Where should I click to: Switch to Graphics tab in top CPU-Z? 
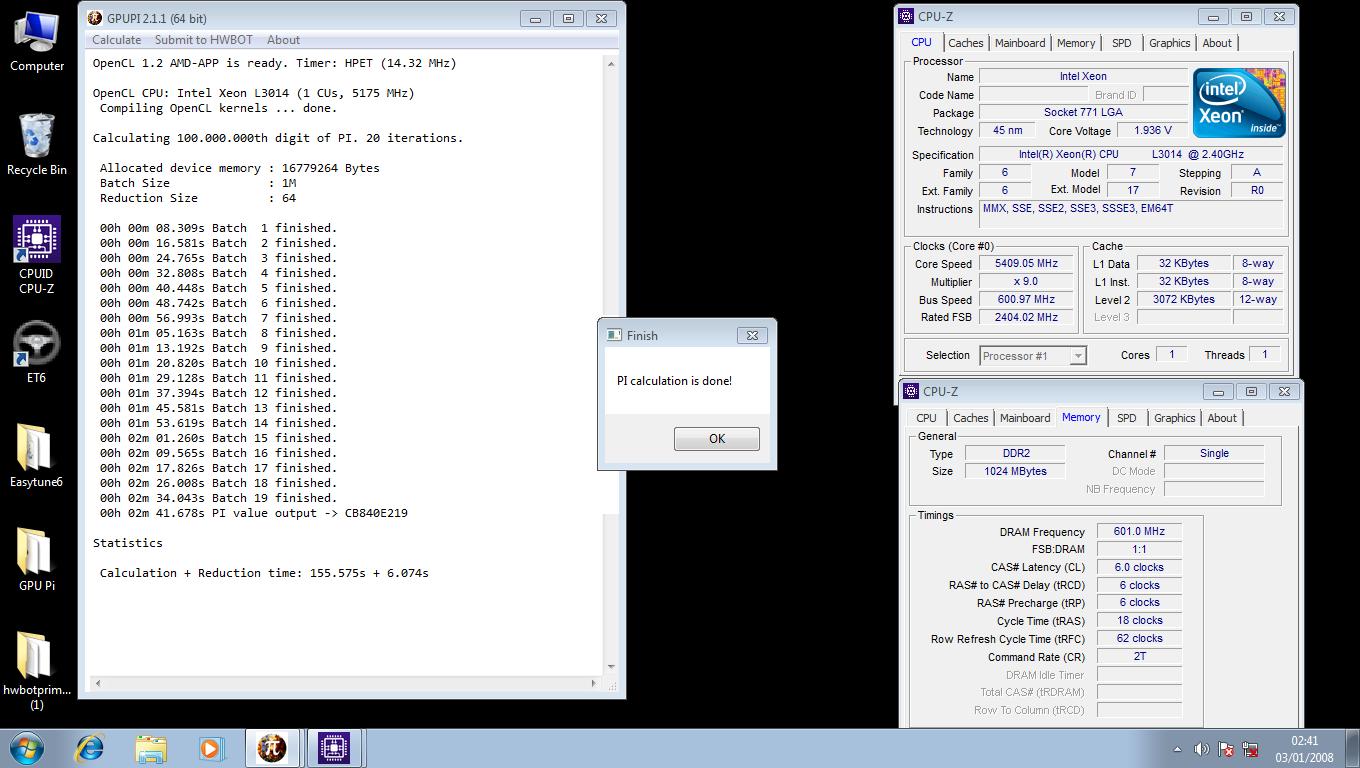1170,43
